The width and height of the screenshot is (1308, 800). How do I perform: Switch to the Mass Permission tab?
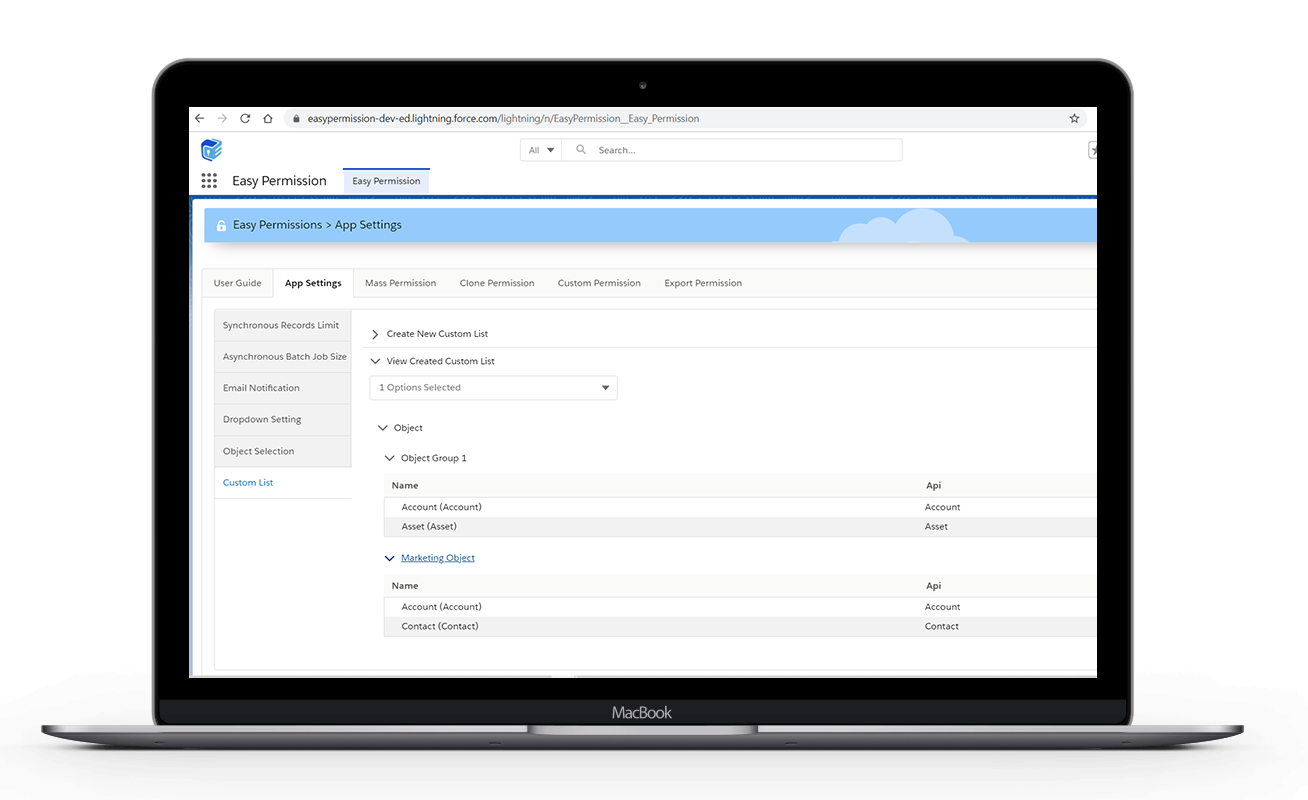400,283
